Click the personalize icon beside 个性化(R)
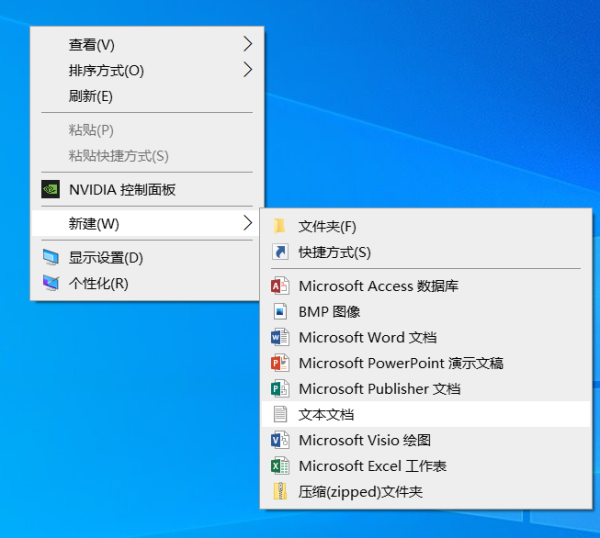This screenshot has width=600, height=538. tap(51, 283)
